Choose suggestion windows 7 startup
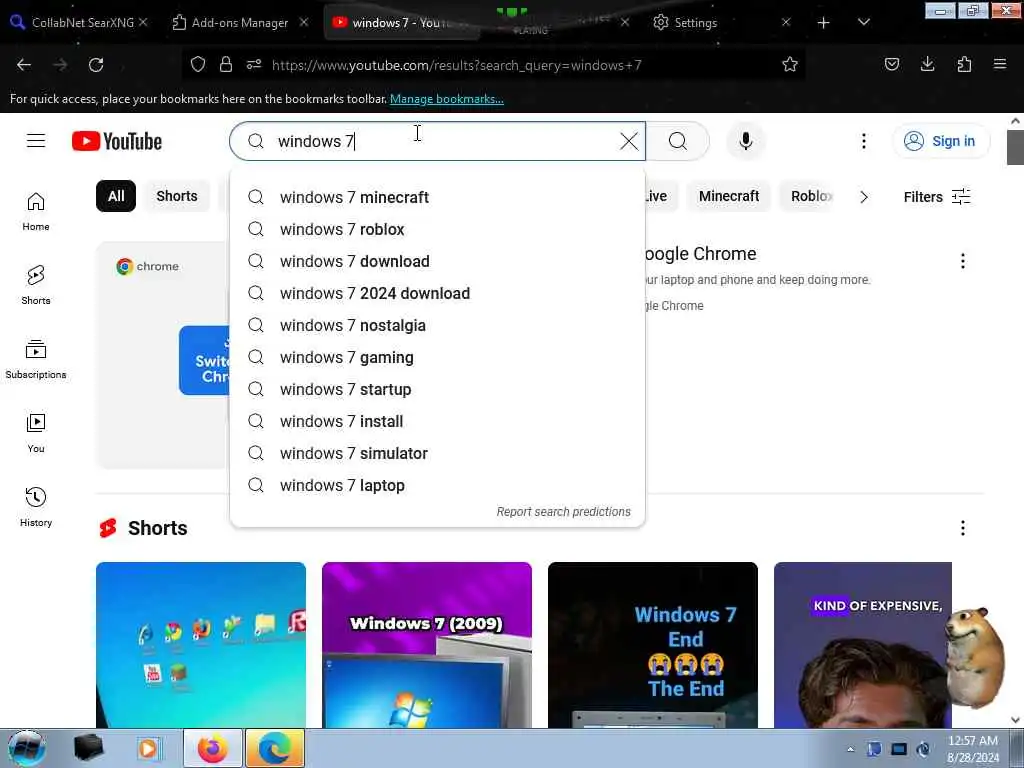The height and width of the screenshot is (768, 1024). coord(438,389)
